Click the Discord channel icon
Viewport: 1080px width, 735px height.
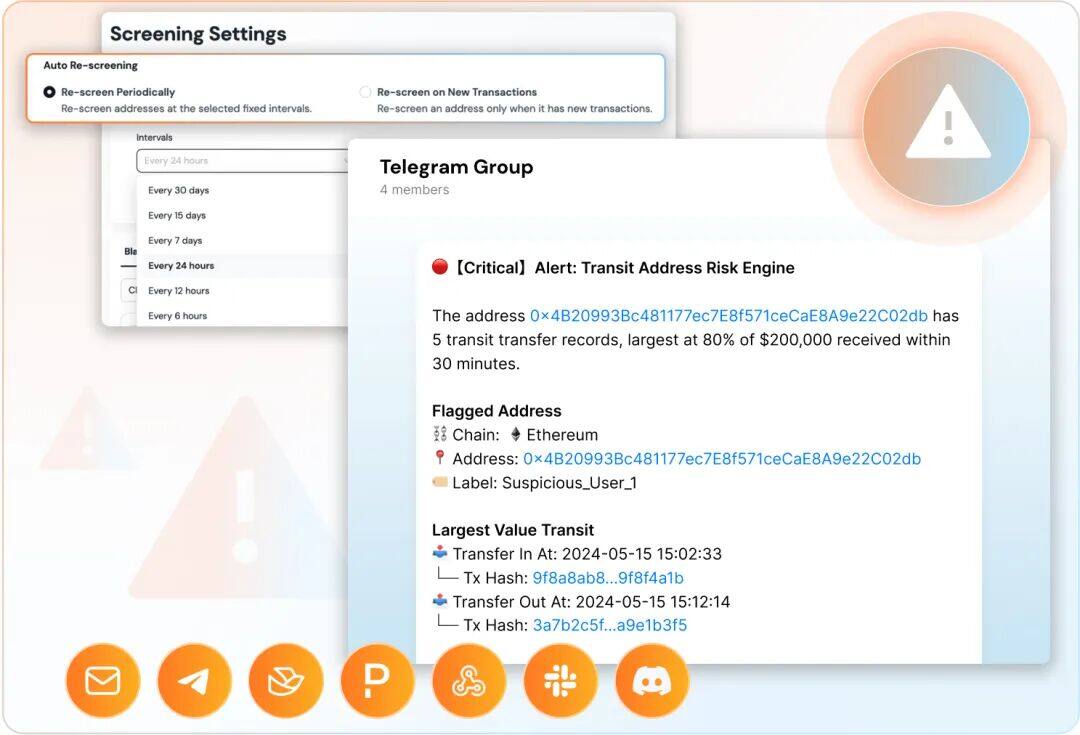[652, 681]
